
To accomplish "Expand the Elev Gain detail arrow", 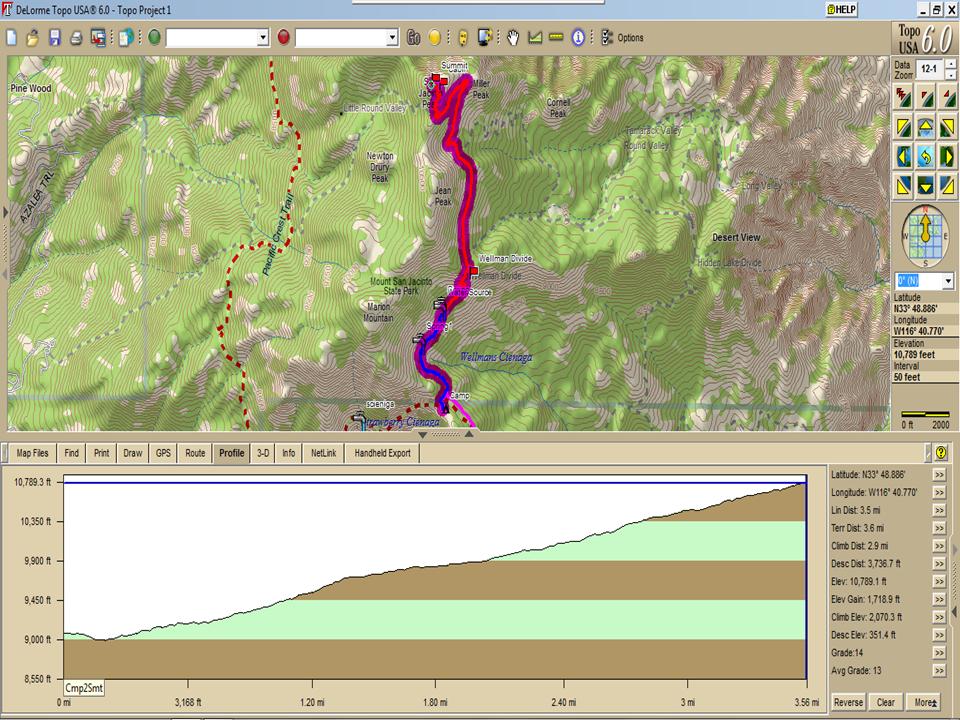I will tap(940, 599).
